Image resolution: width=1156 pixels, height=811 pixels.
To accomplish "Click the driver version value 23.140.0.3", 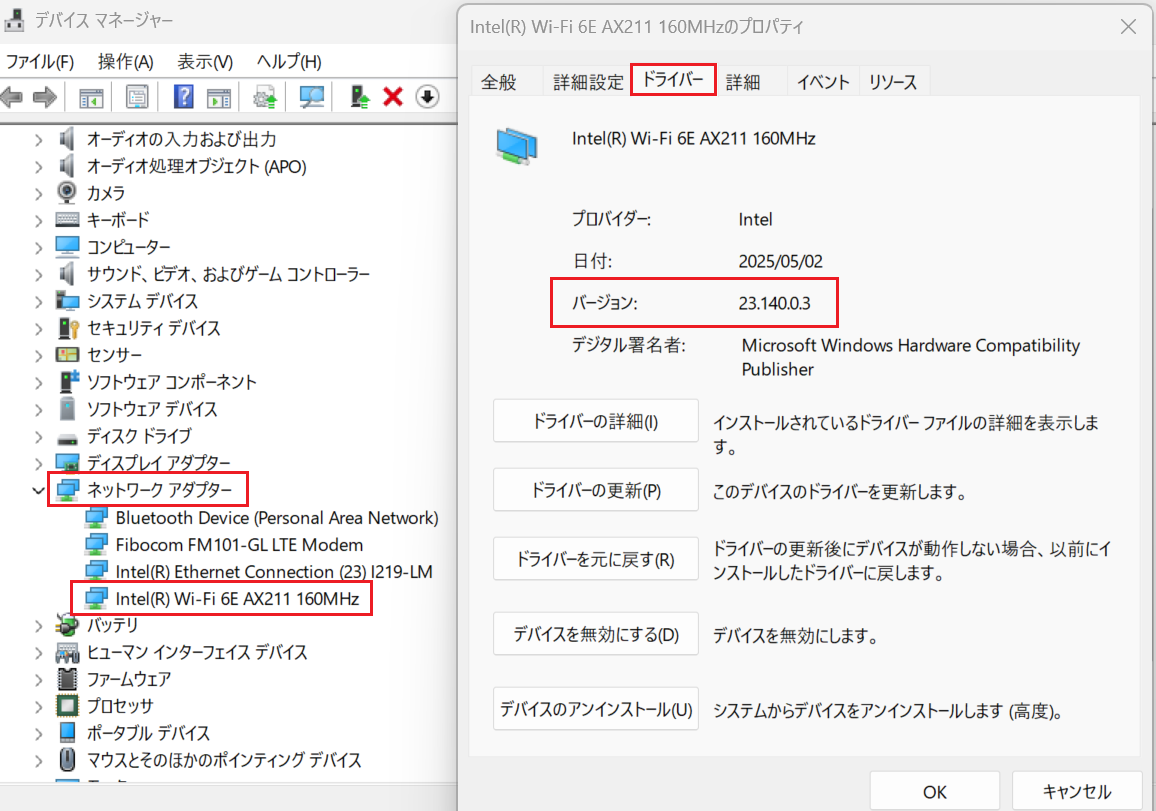I will [774, 303].
